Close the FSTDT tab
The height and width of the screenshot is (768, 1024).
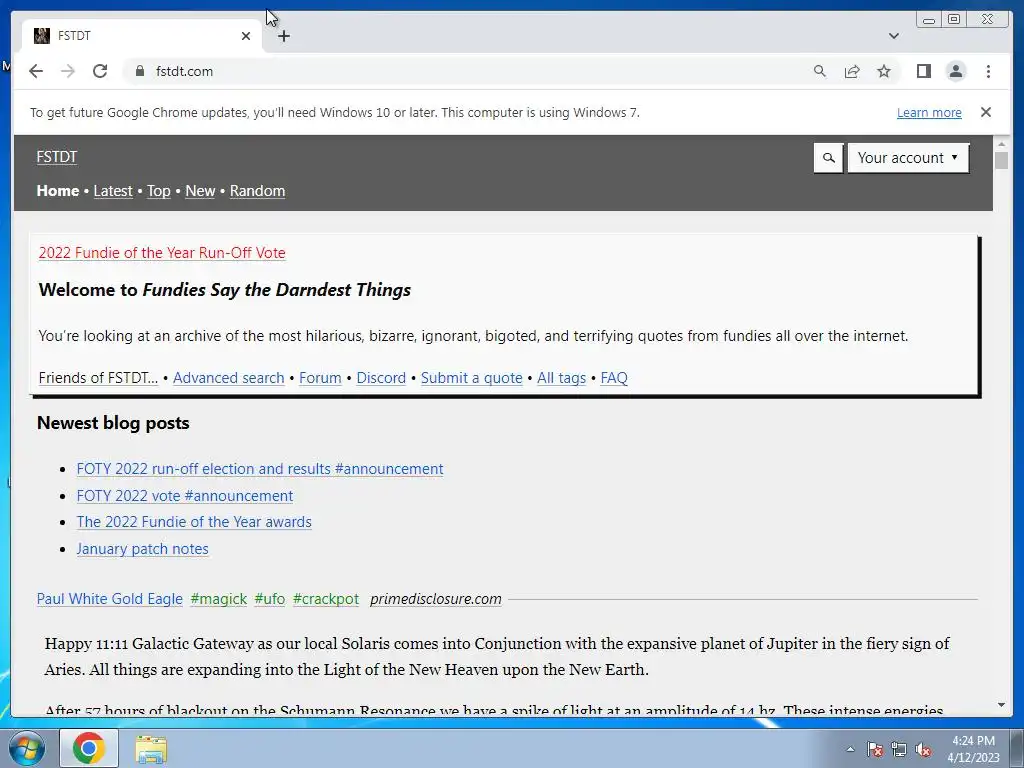click(246, 36)
